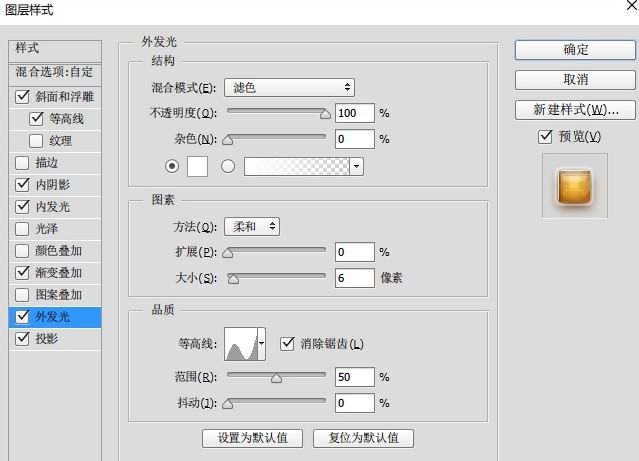Select the gradient radio button
Viewport: 639px width, 461px height.
point(228,166)
